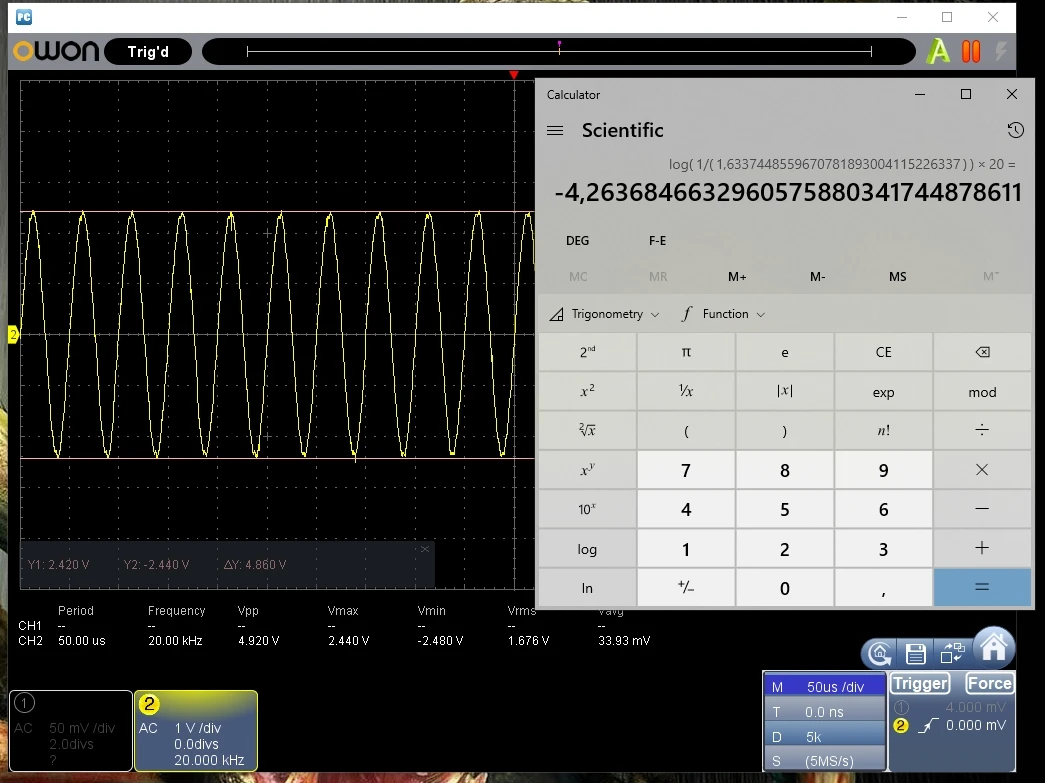Pause acquisition with the orange Run/Stop icon
The image size is (1045, 783).
(x=970, y=52)
